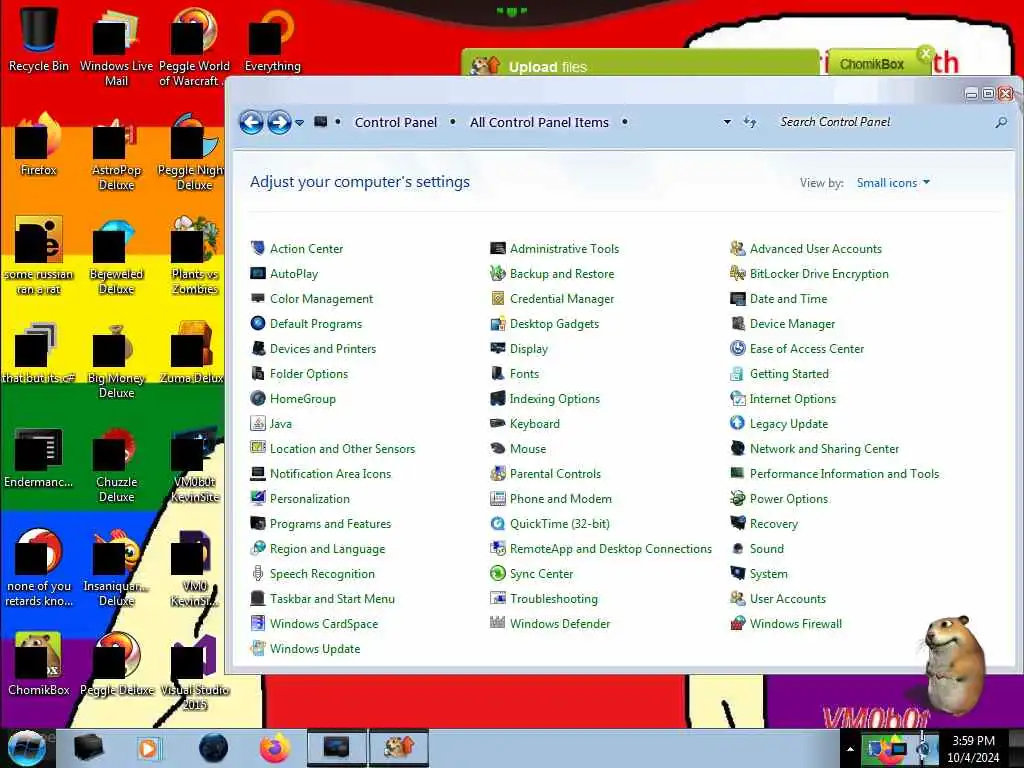This screenshot has height=768, width=1024.
Task: Show hidden system tray icons
Action: coord(850,749)
